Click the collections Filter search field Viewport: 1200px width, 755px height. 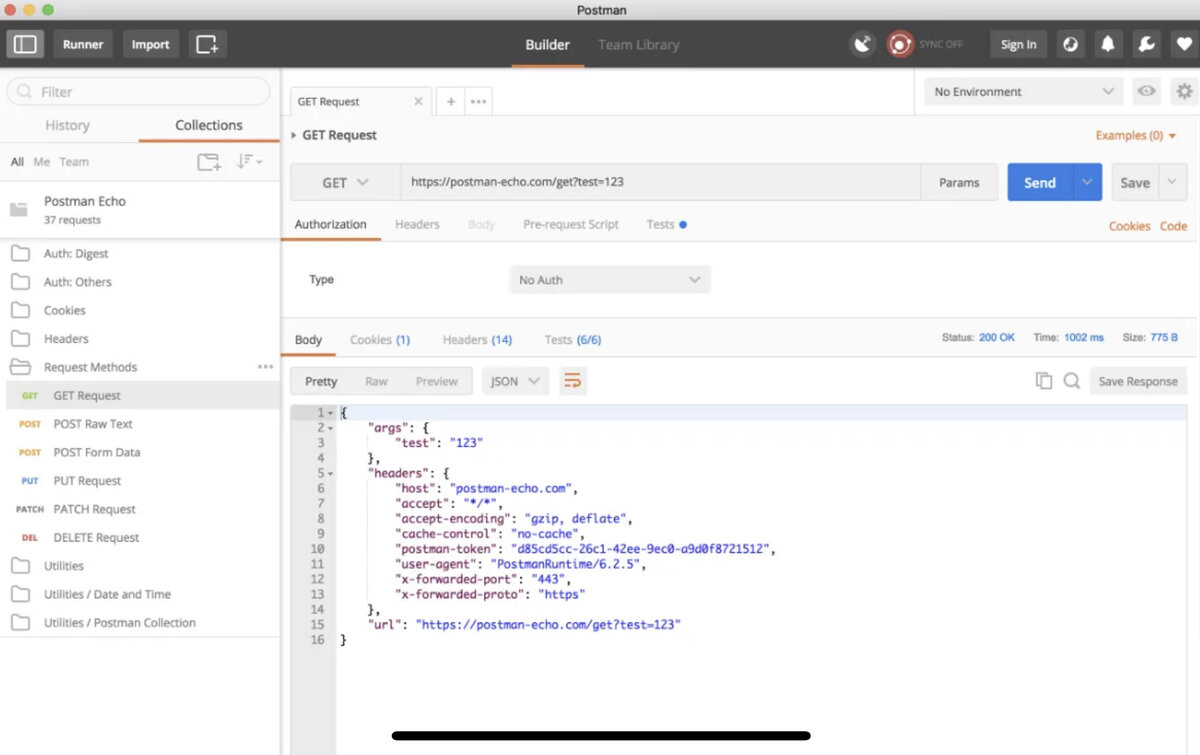(138, 91)
